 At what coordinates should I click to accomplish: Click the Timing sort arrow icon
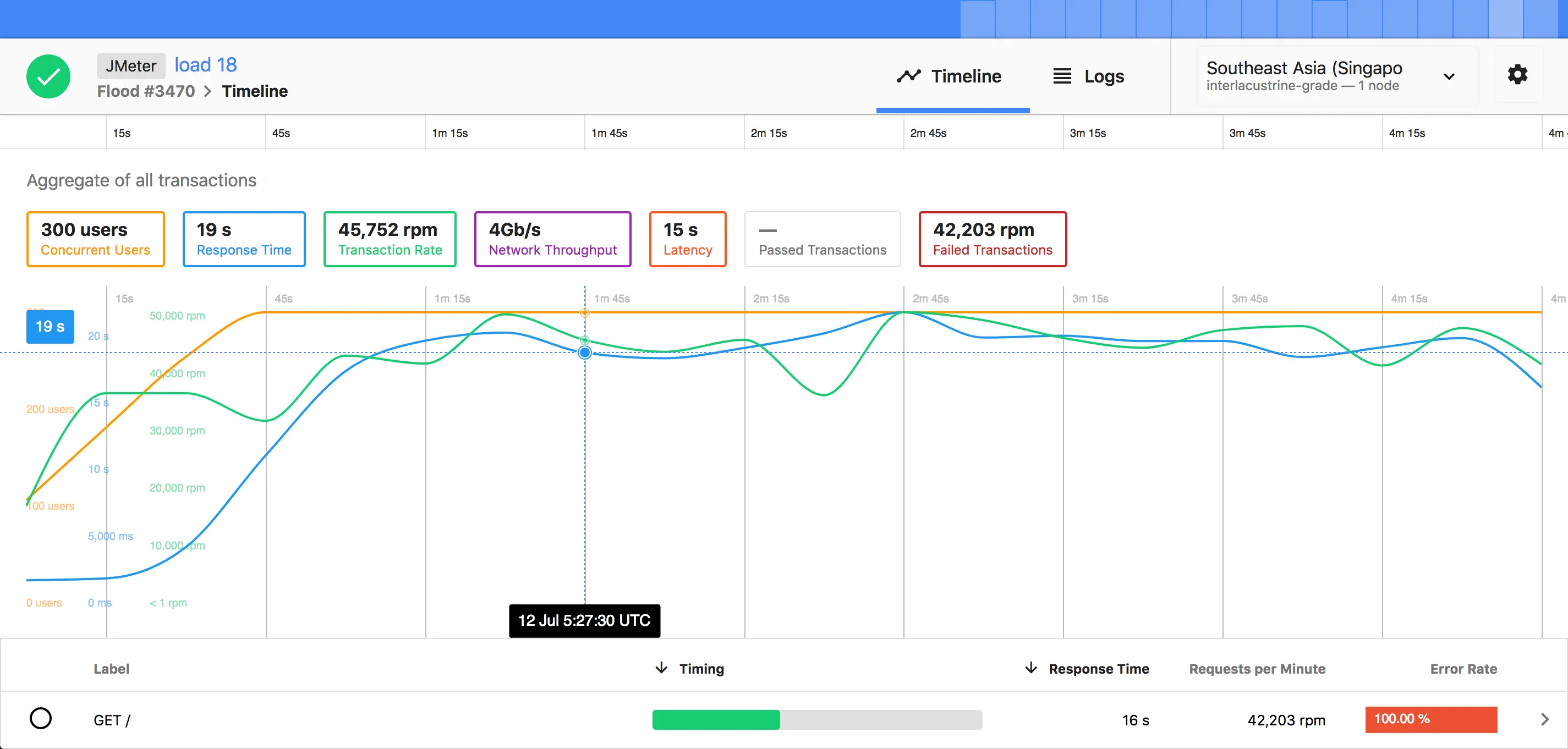coord(661,668)
